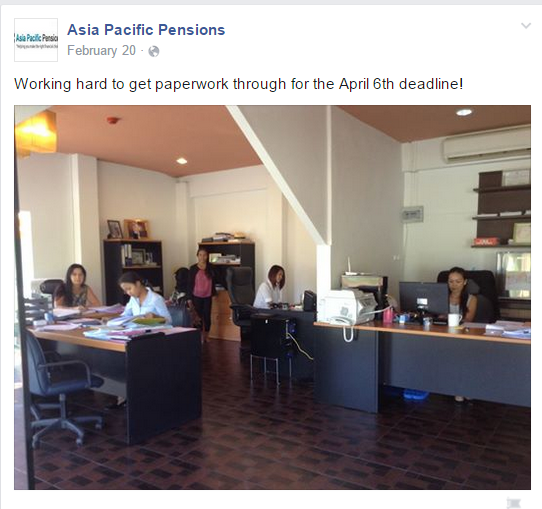
Task: Click the white coffee mug in the photo
Action: click(454, 320)
